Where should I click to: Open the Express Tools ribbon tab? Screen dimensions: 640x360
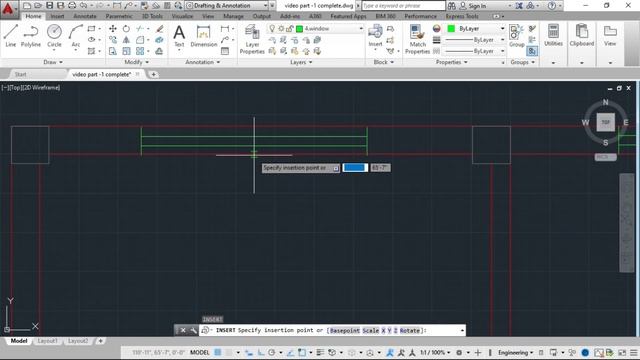click(462, 16)
